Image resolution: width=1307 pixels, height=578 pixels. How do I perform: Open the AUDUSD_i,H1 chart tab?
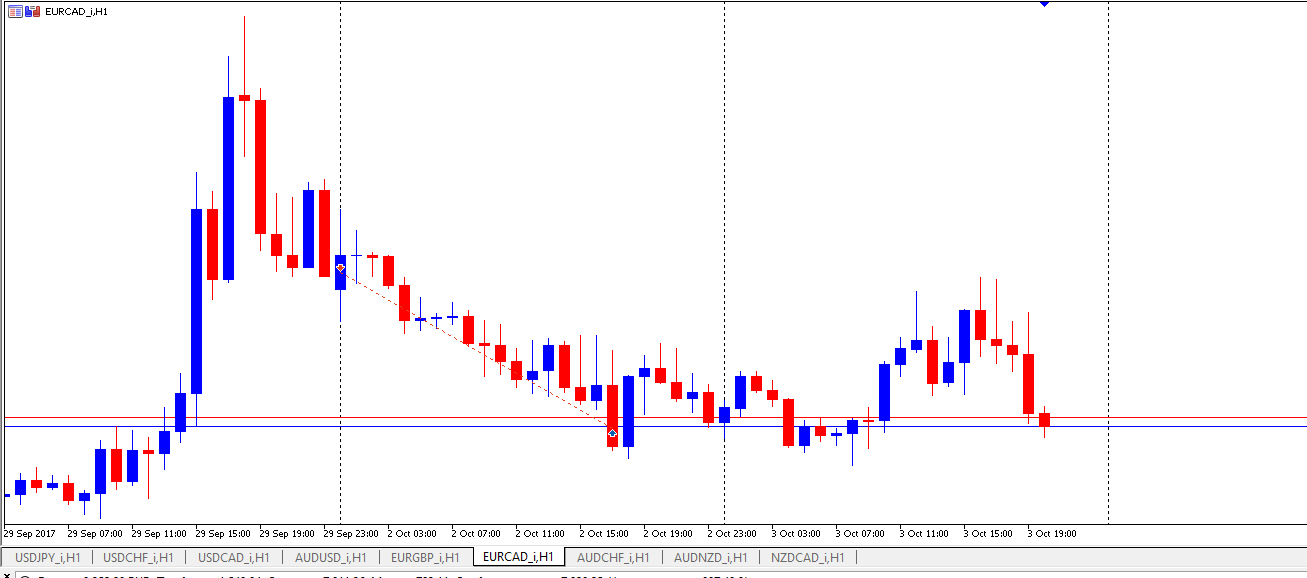pyautogui.click(x=329, y=557)
